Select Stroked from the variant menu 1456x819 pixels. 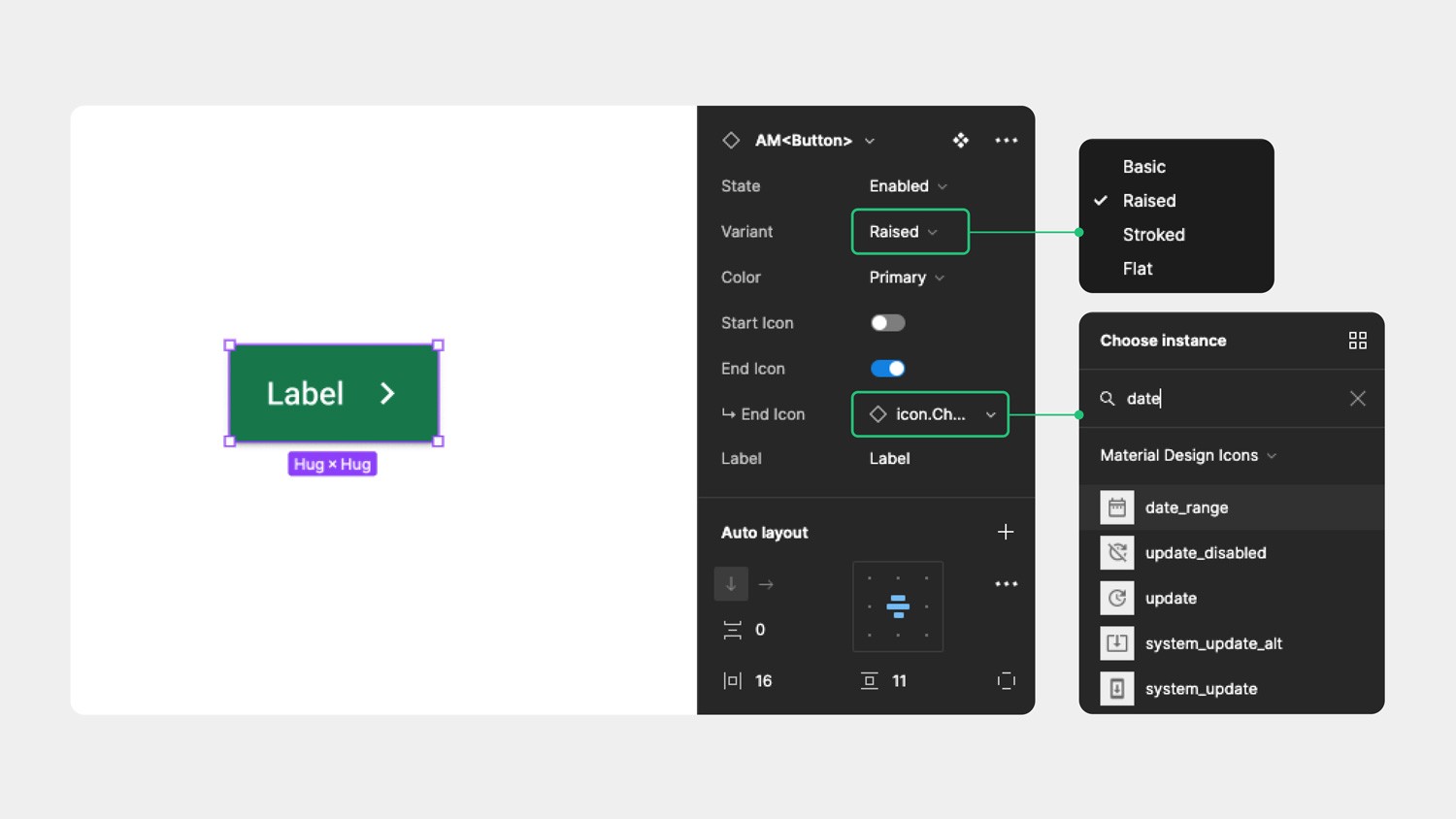(1153, 234)
